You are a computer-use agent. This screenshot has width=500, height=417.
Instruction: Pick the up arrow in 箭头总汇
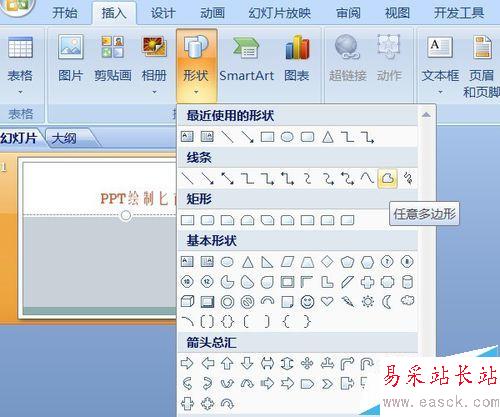pyautogui.click(x=227, y=363)
